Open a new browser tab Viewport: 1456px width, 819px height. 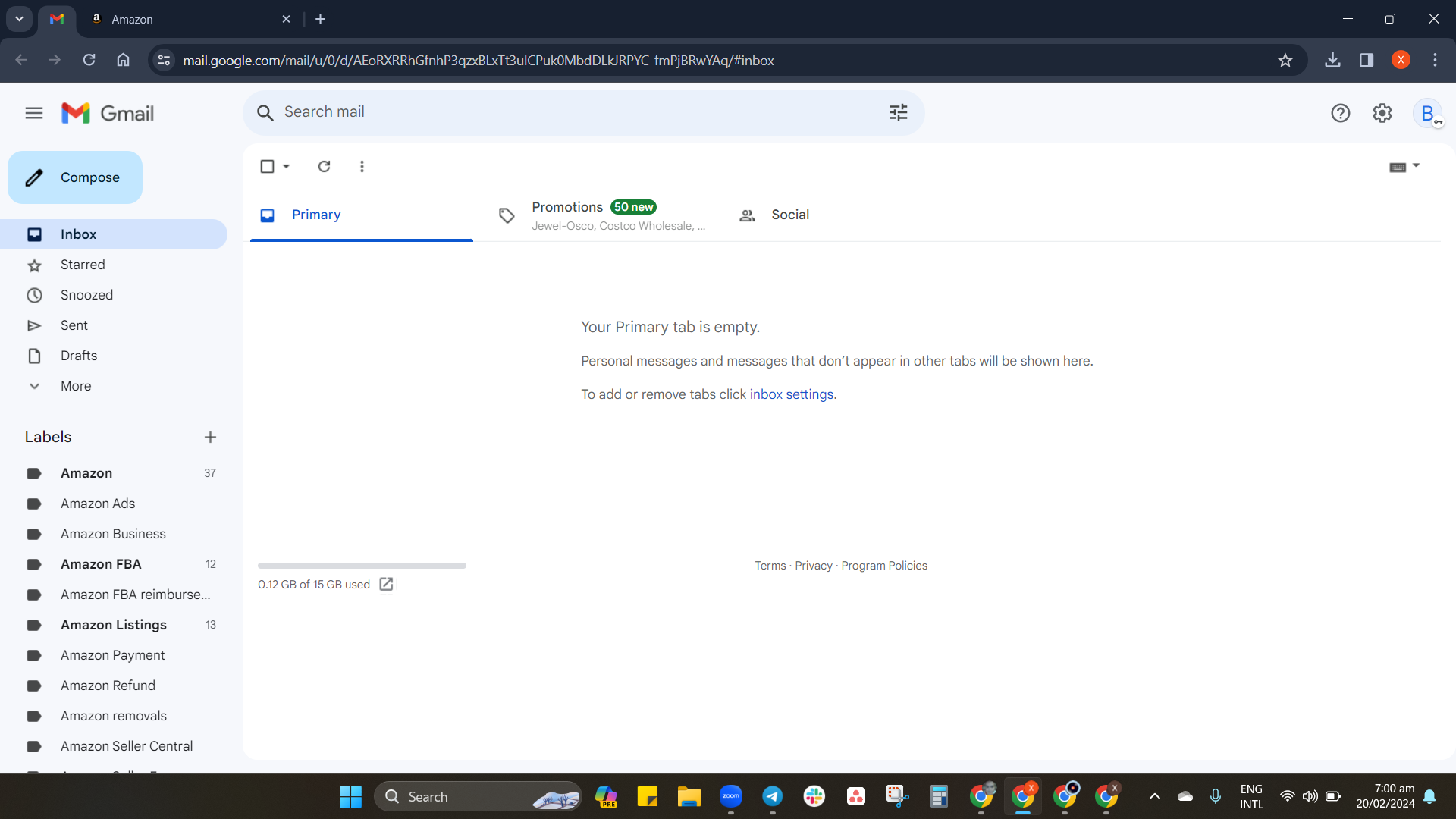pos(320,19)
